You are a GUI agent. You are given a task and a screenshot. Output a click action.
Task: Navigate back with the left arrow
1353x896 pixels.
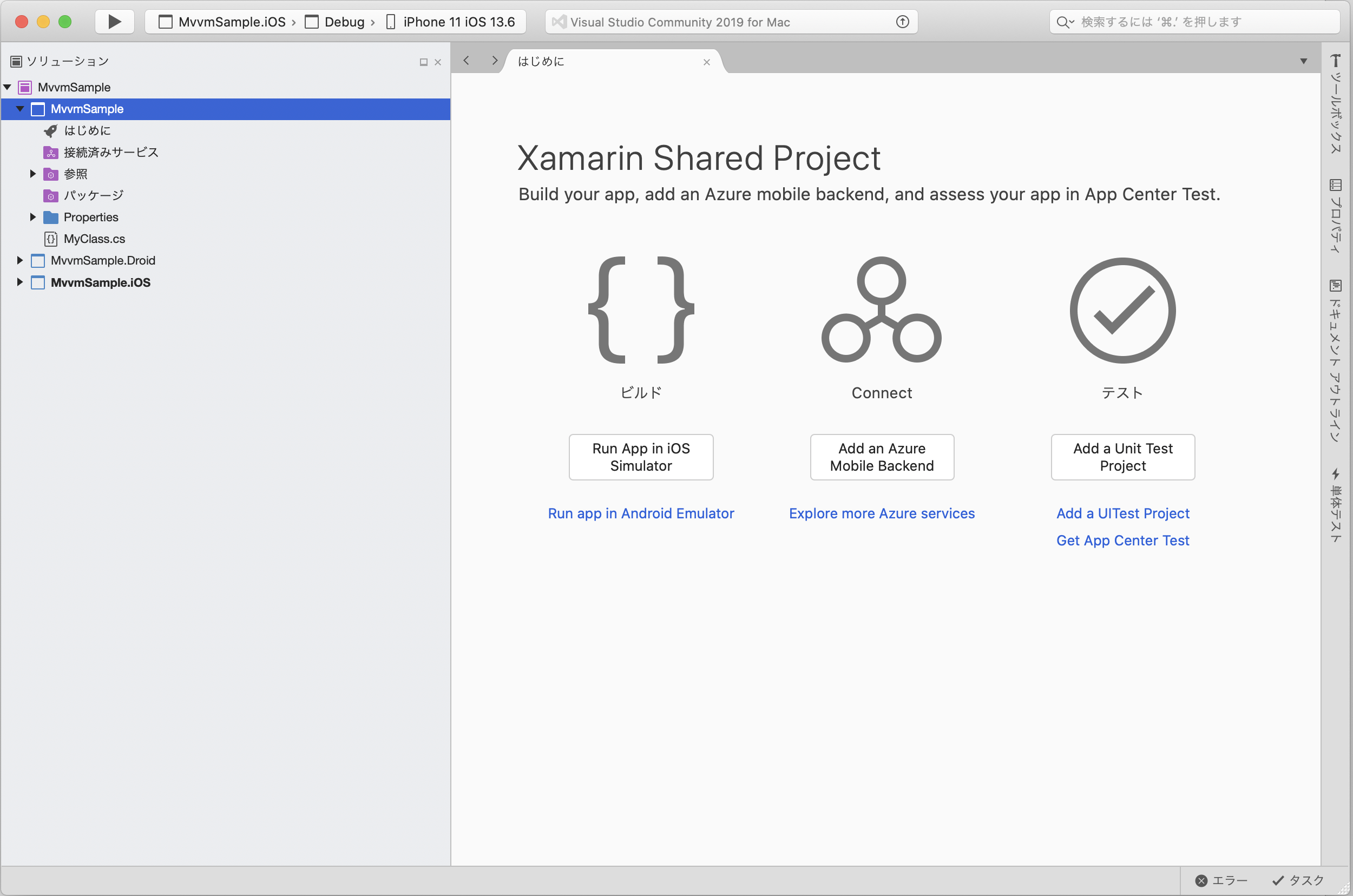click(467, 61)
